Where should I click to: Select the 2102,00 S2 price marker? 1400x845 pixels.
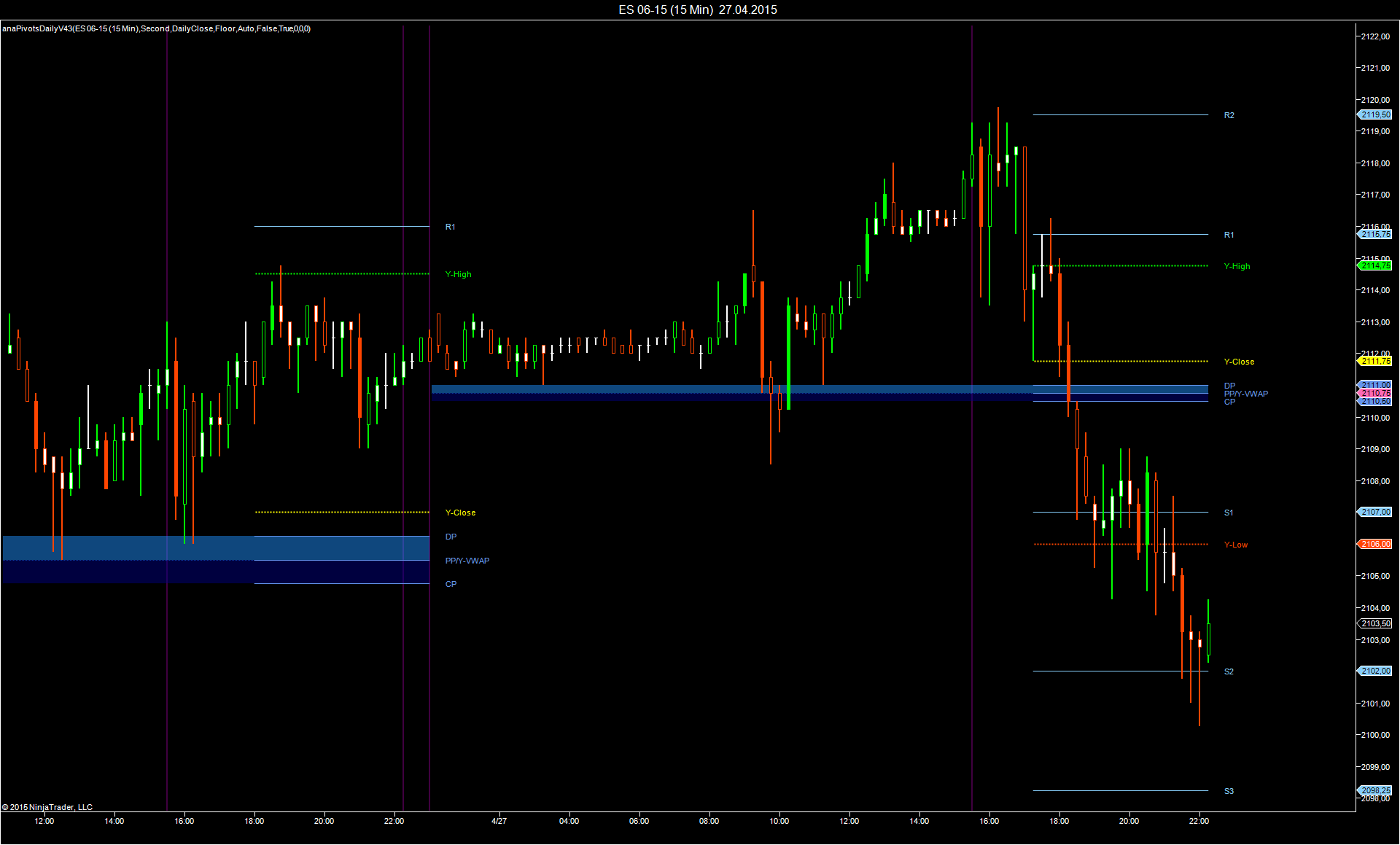tap(1375, 671)
